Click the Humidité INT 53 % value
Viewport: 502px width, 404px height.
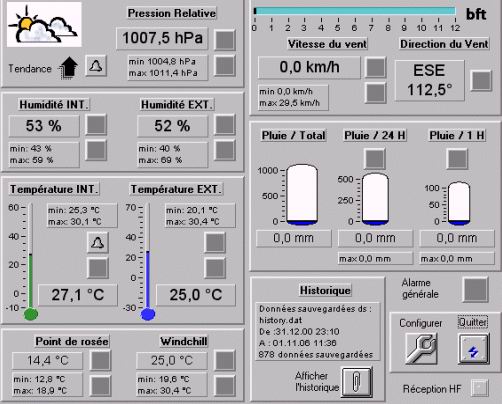[44, 126]
